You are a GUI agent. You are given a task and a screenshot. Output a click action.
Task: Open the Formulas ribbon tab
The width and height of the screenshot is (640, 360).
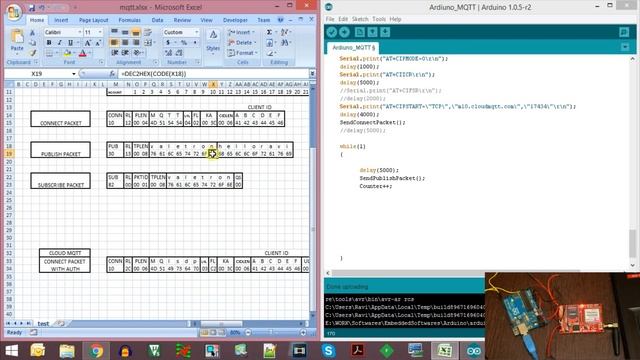coord(129,20)
